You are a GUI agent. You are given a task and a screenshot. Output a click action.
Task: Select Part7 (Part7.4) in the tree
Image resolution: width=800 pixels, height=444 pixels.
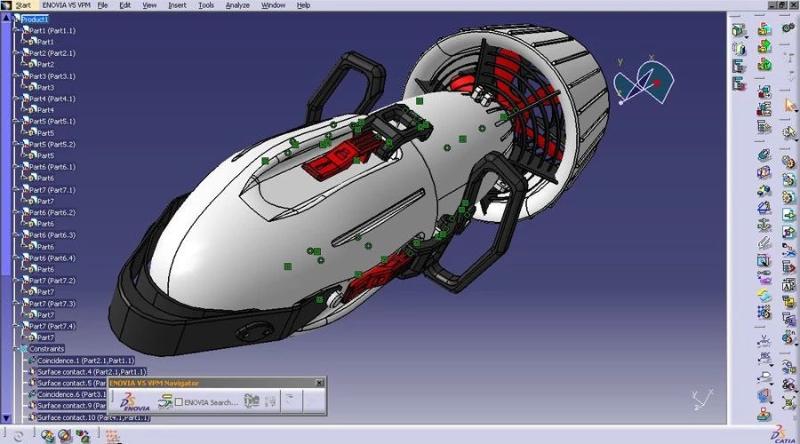(52, 326)
